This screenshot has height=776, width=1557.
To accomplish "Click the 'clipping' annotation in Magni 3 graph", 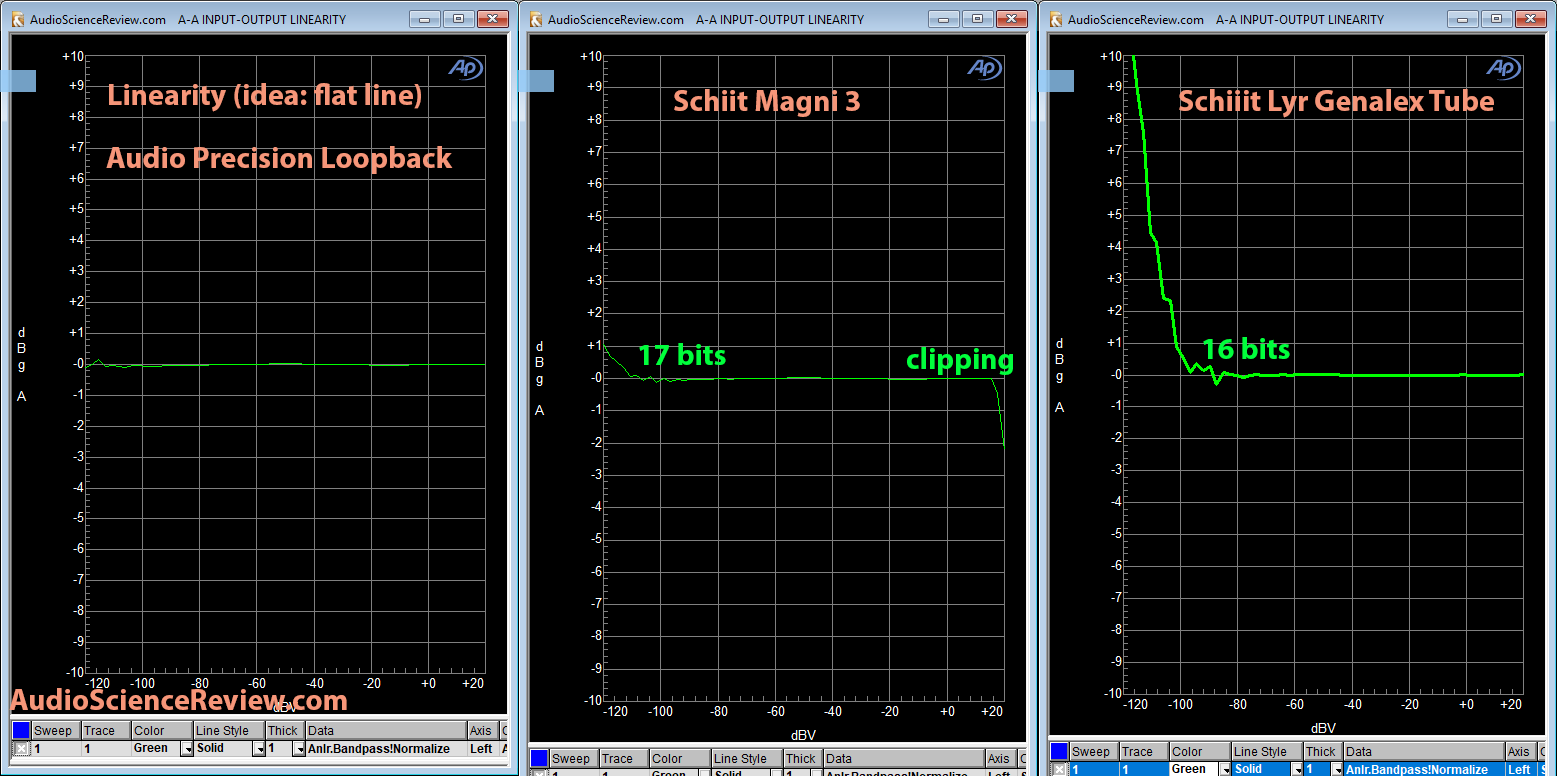I will 960,360.
